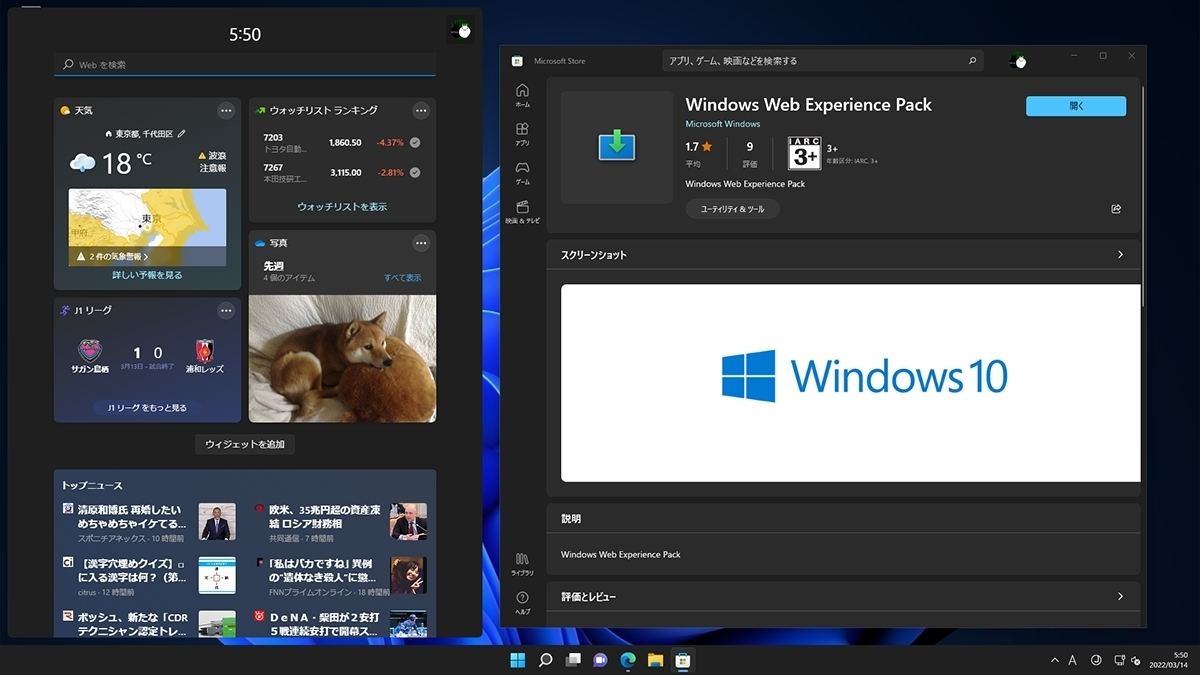1200x675 pixels.
Task: Click check icon next to Toyota 7203 stock
Action: tap(415, 143)
